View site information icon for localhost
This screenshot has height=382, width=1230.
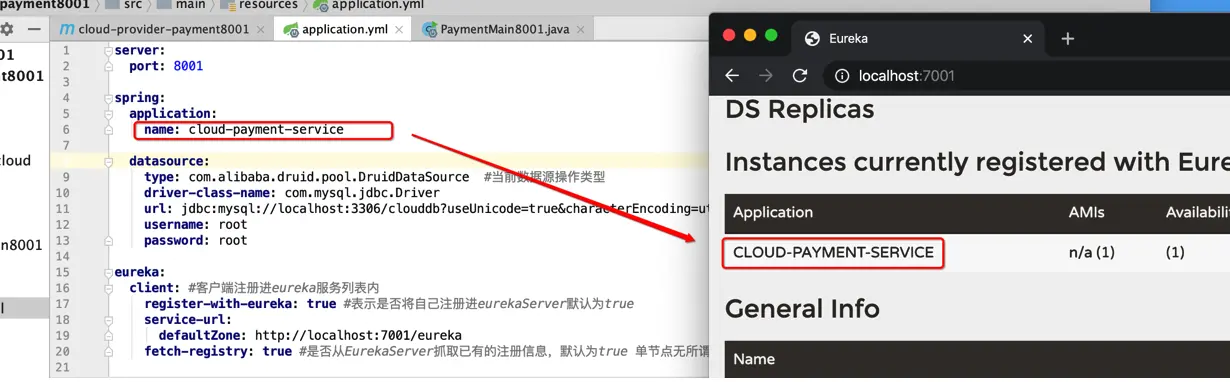(x=842, y=76)
